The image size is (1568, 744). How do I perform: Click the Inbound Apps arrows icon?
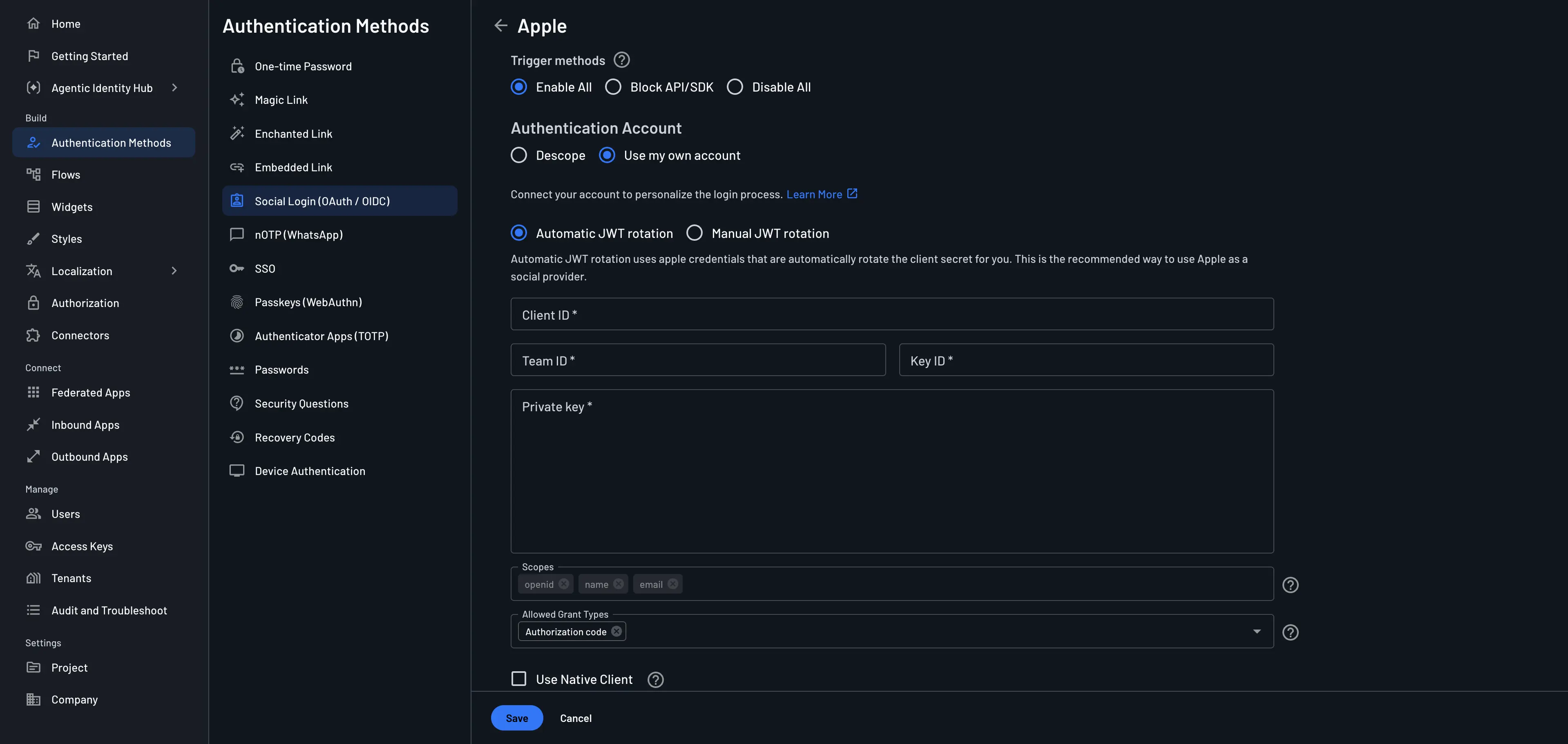pos(34,424)
